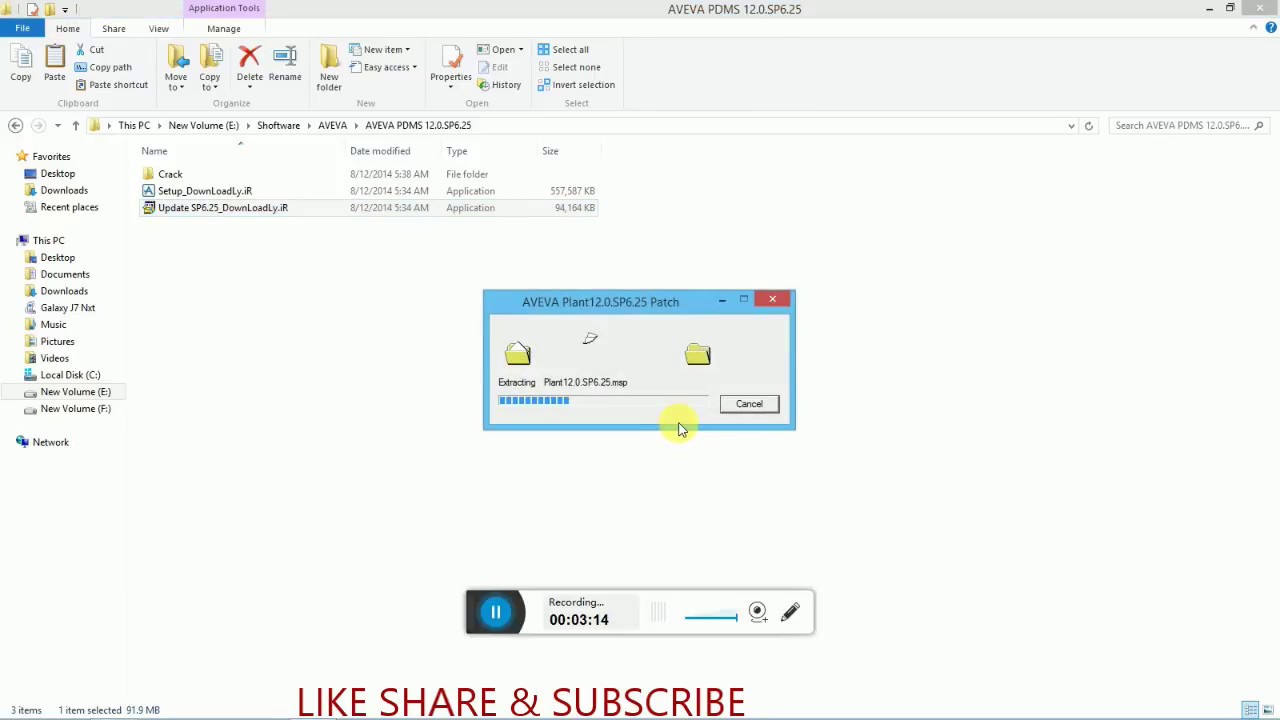Open Documents under This PC

[x=65, y=274]
